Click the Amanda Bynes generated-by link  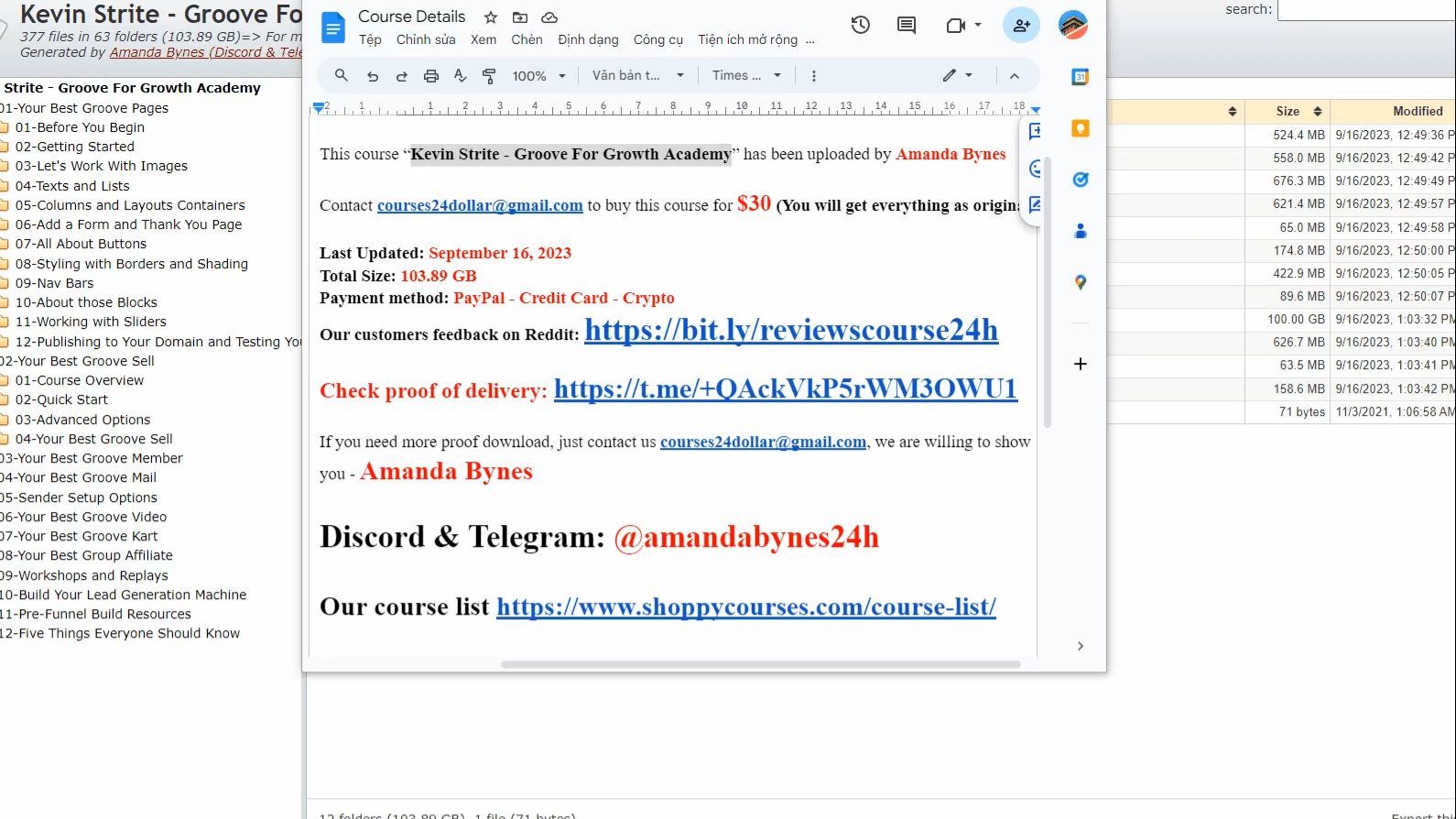206,52
